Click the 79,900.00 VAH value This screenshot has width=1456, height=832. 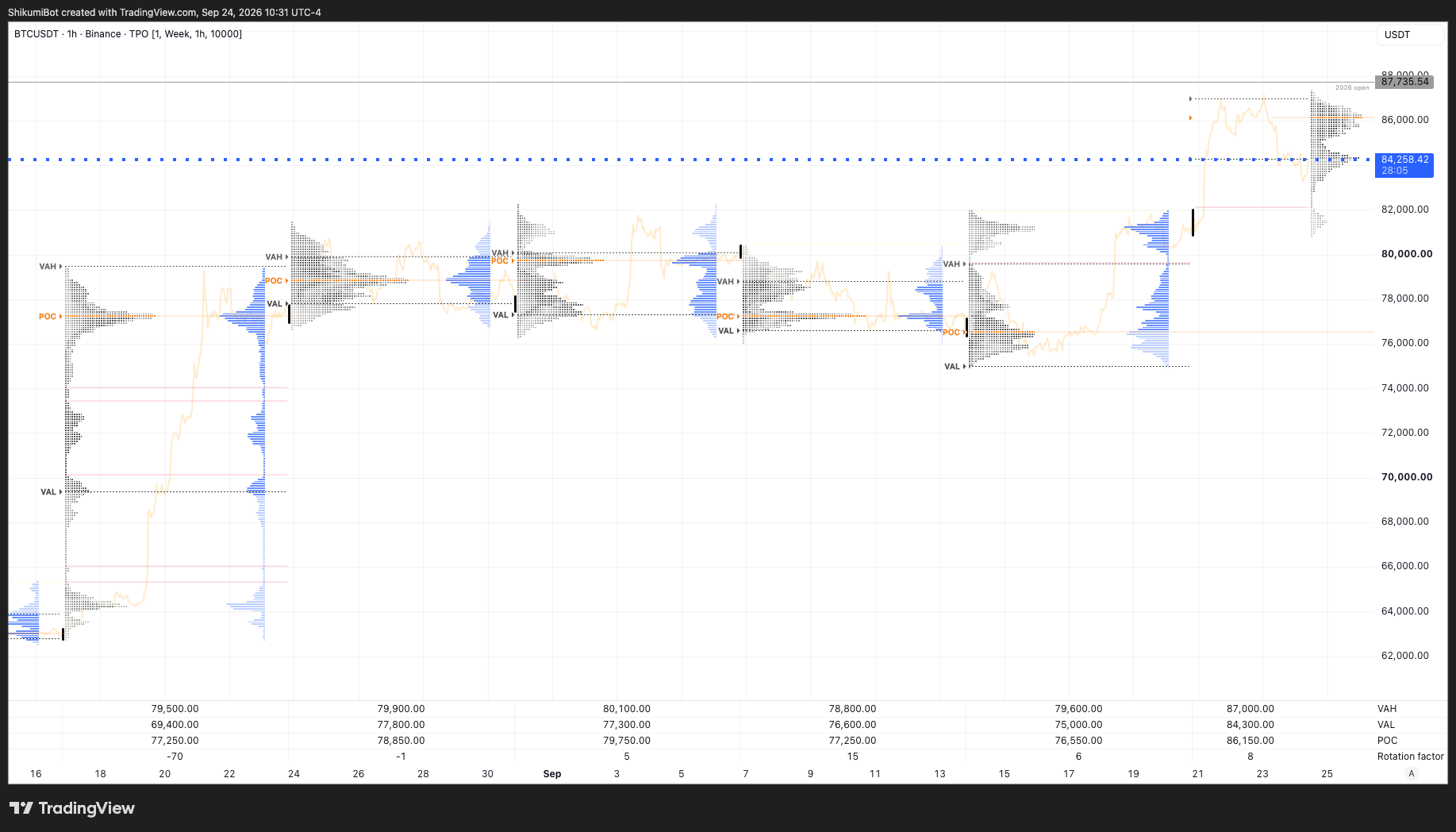[x=401, y=709]
